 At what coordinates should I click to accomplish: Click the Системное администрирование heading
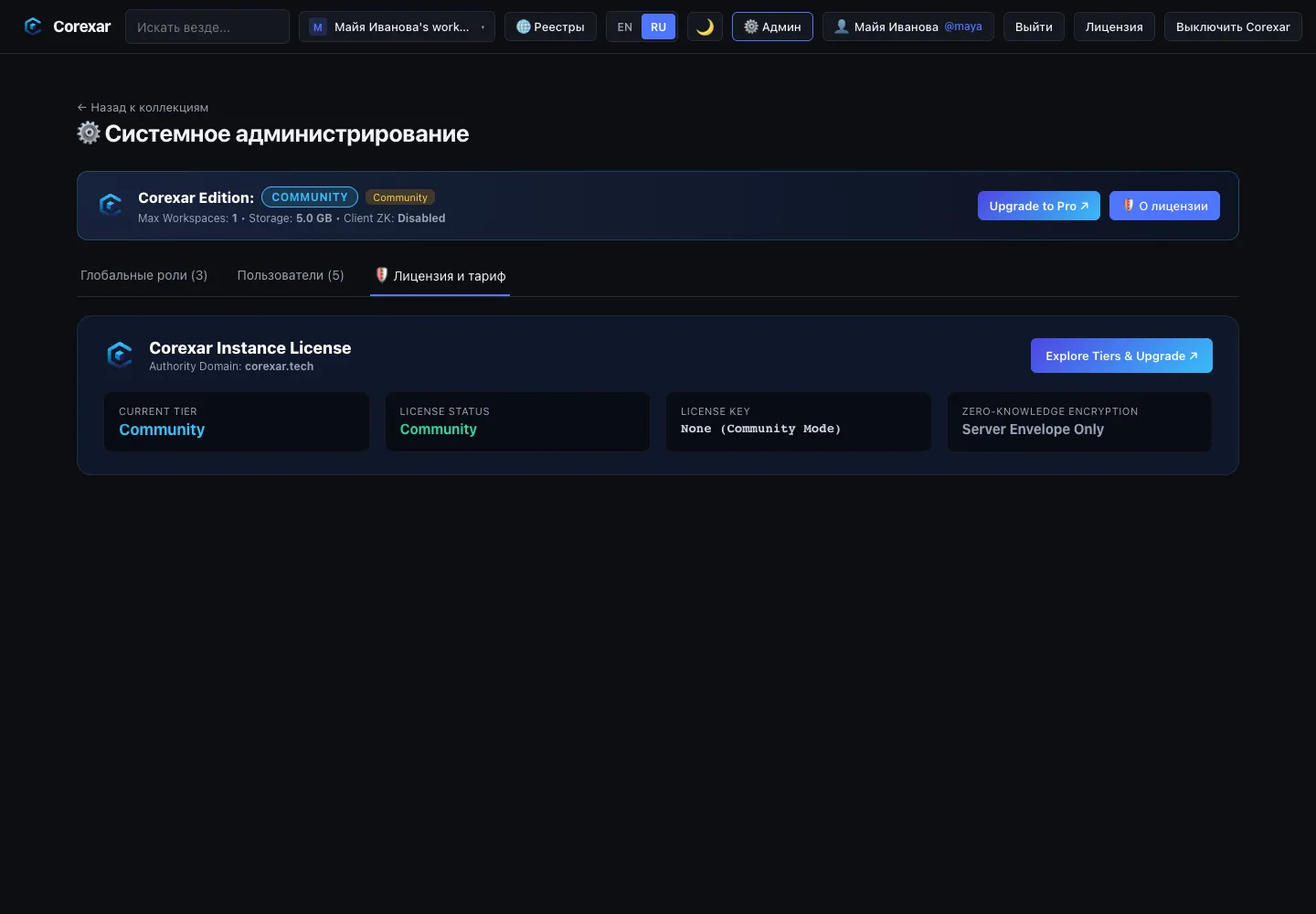click(x=287, y=133)
